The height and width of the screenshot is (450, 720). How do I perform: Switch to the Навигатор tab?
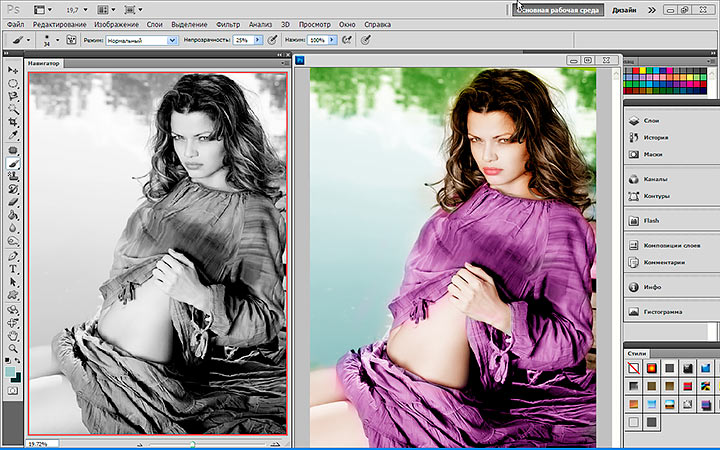(44, 63)
